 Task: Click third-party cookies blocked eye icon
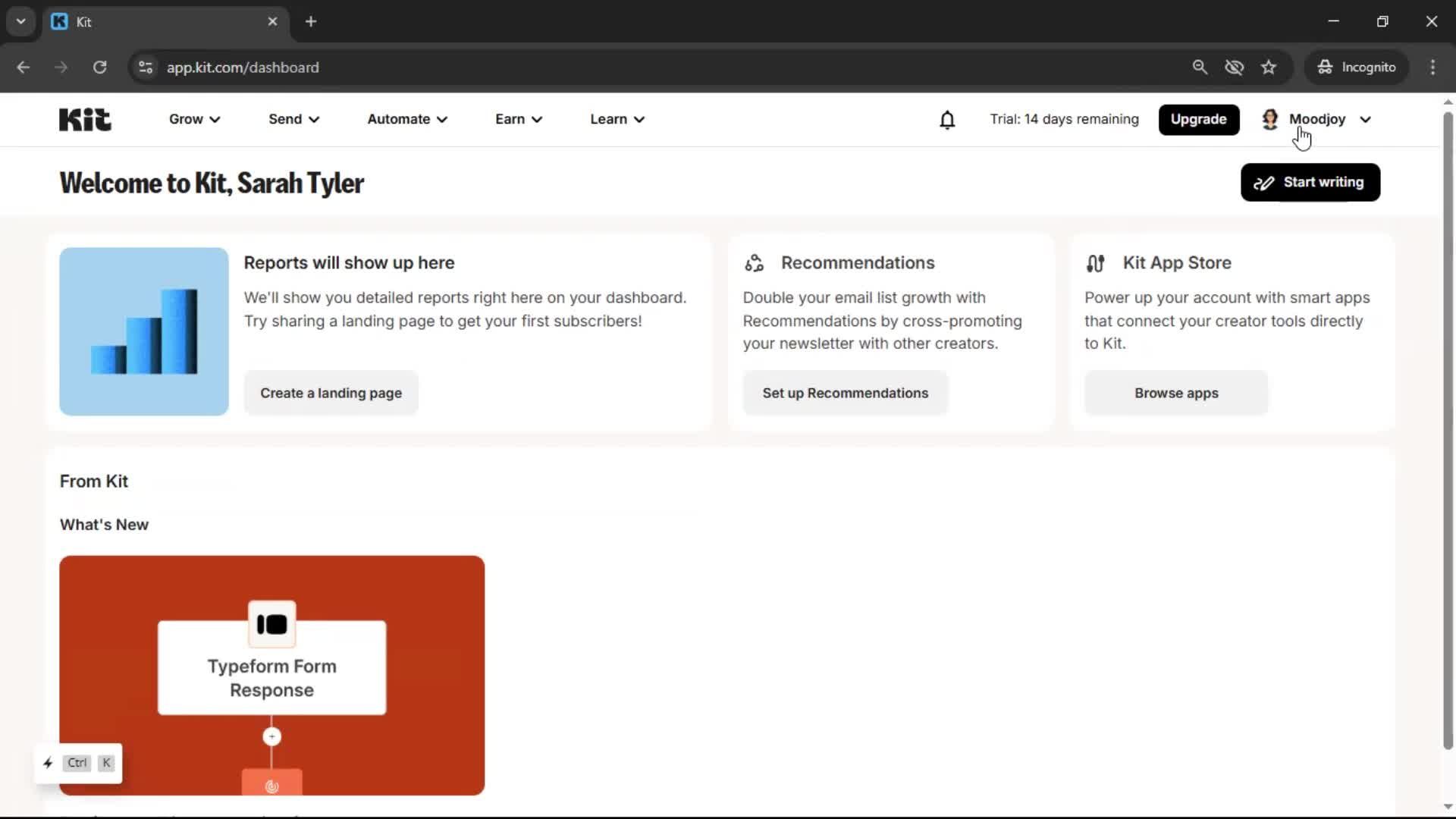click(1234, 67)
